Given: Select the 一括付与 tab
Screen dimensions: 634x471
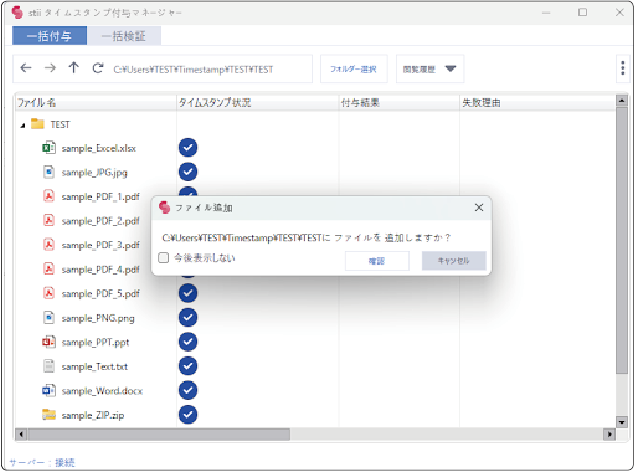Looking at the screenshot, I should pyautogui.click(x=50, y=36).
